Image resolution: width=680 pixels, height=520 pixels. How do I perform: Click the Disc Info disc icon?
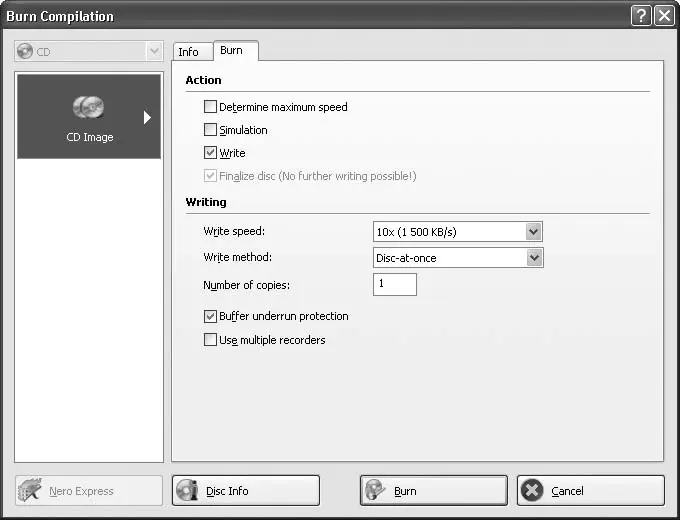[x=187, y=490]
